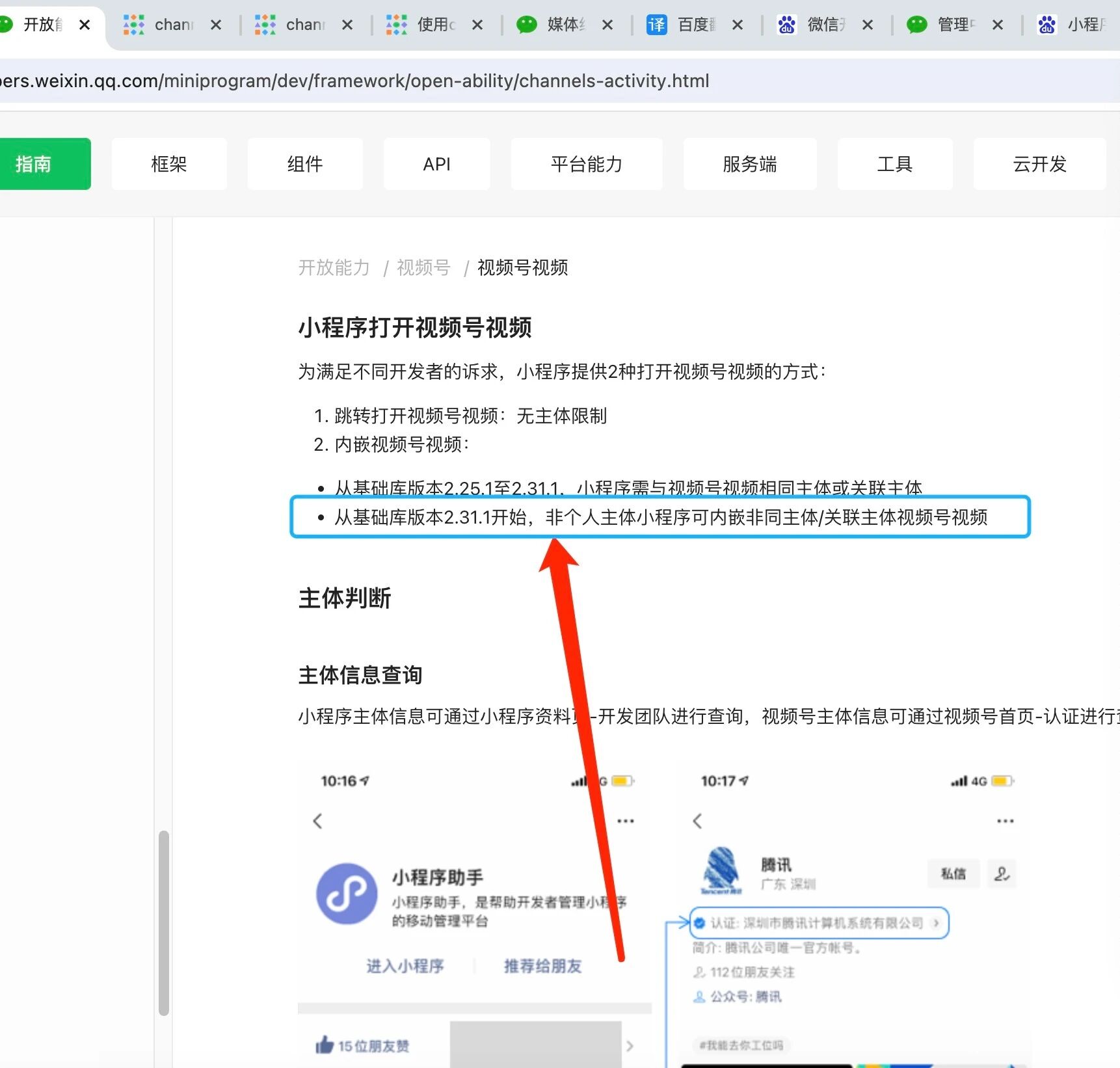The width and height of the screenshot is (1120, 1068).
Task: Open the 云开发 navigation section
Action: tap(1040, 164)
